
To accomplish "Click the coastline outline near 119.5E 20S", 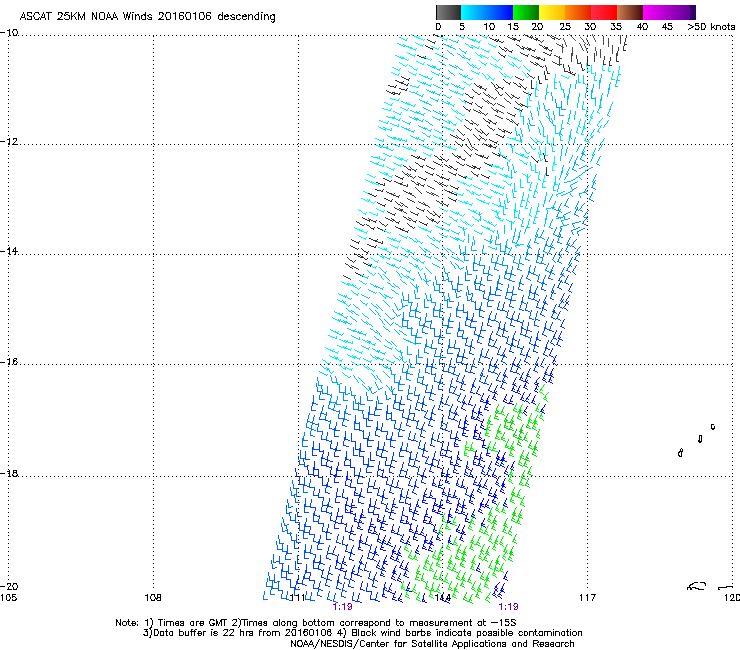I will (697, 586).
